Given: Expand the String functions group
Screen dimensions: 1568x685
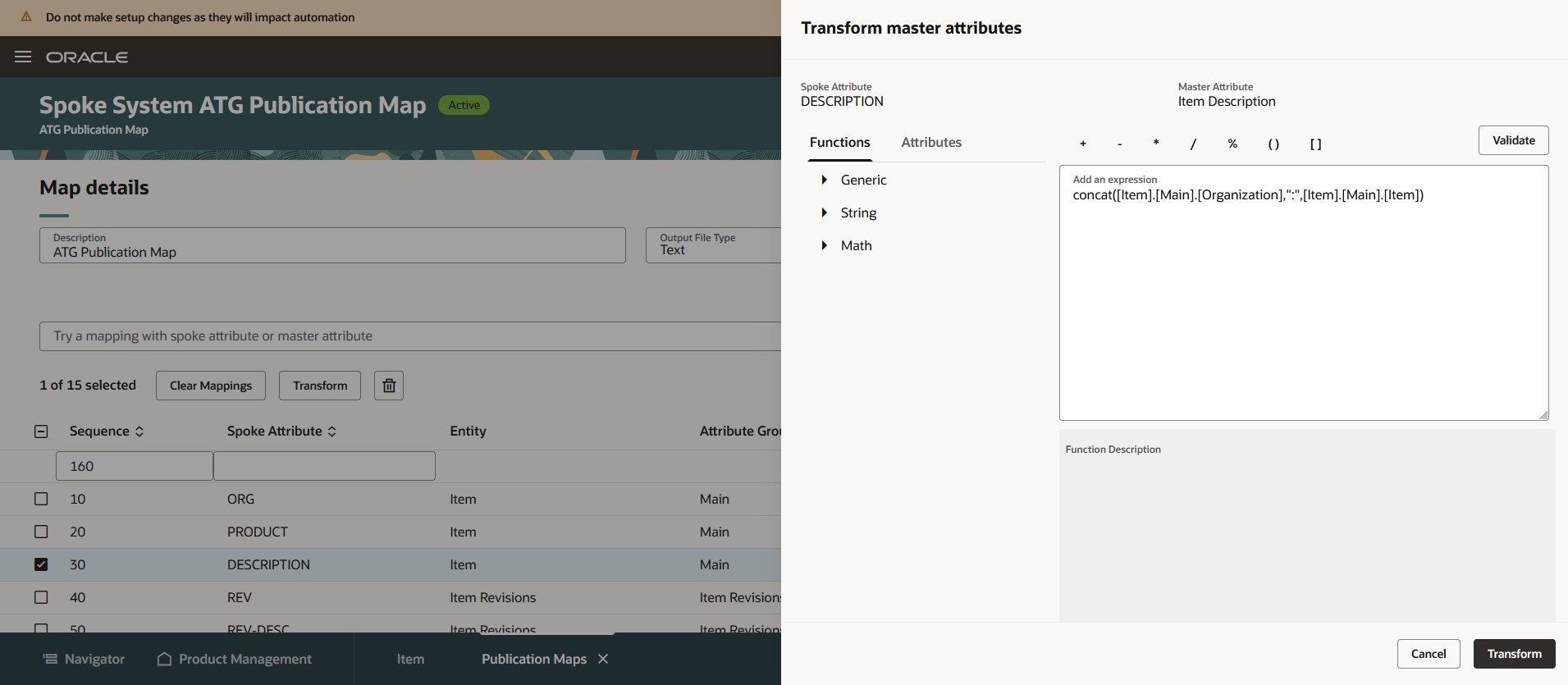Looking at the screenshot, I should (825, 212).
